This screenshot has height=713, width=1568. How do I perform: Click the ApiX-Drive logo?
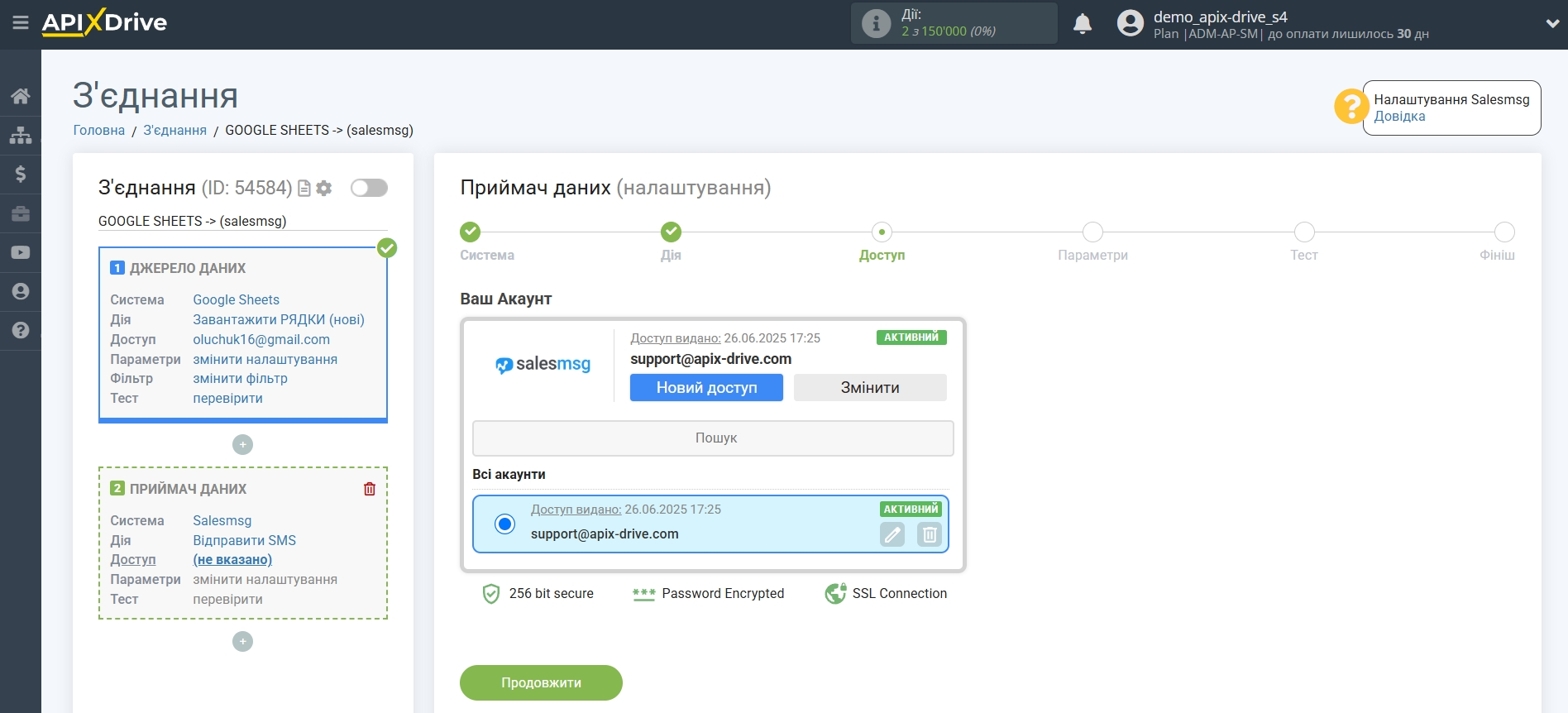click(x=104, y=22)
